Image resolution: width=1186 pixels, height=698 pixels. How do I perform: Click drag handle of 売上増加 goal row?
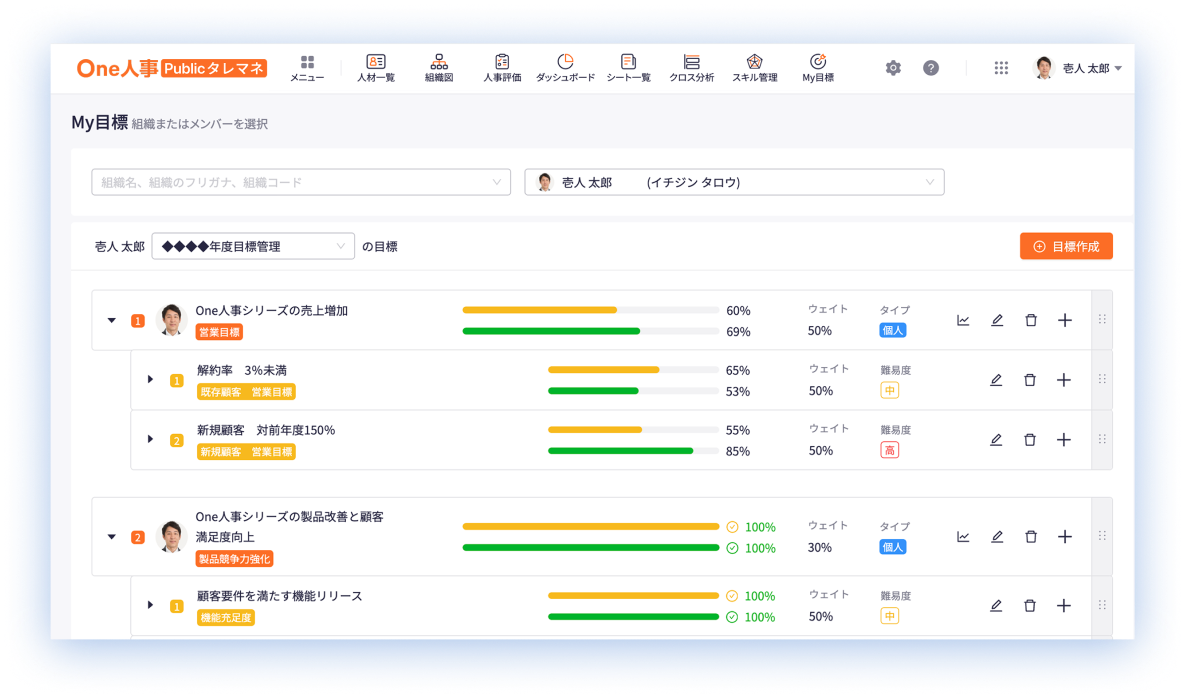coord(1102,320)
